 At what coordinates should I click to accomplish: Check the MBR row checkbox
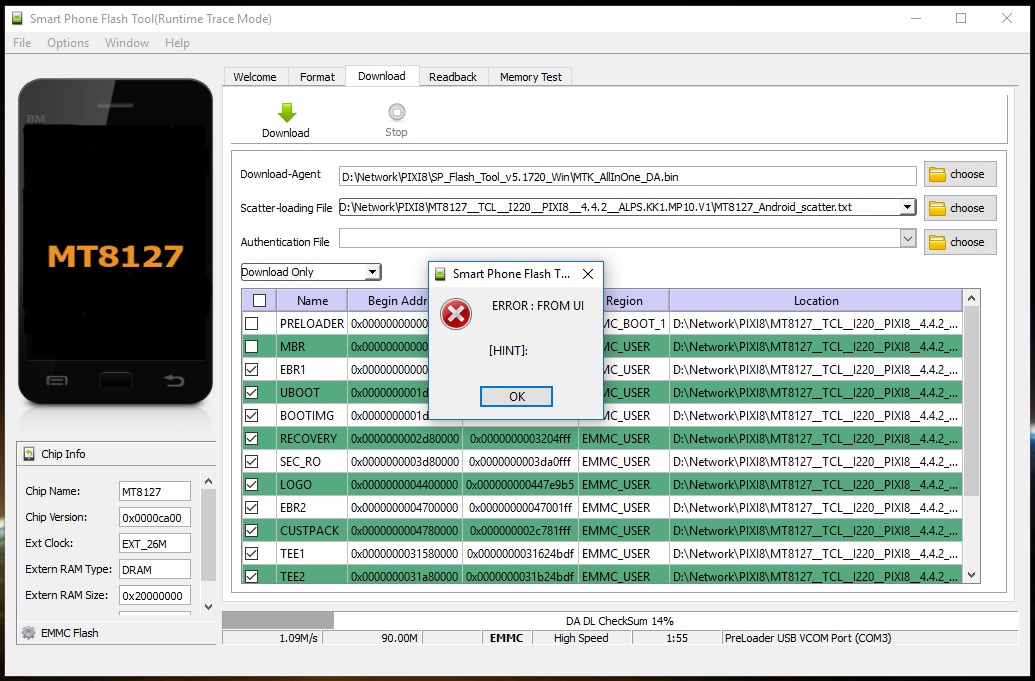pos(251,346)
